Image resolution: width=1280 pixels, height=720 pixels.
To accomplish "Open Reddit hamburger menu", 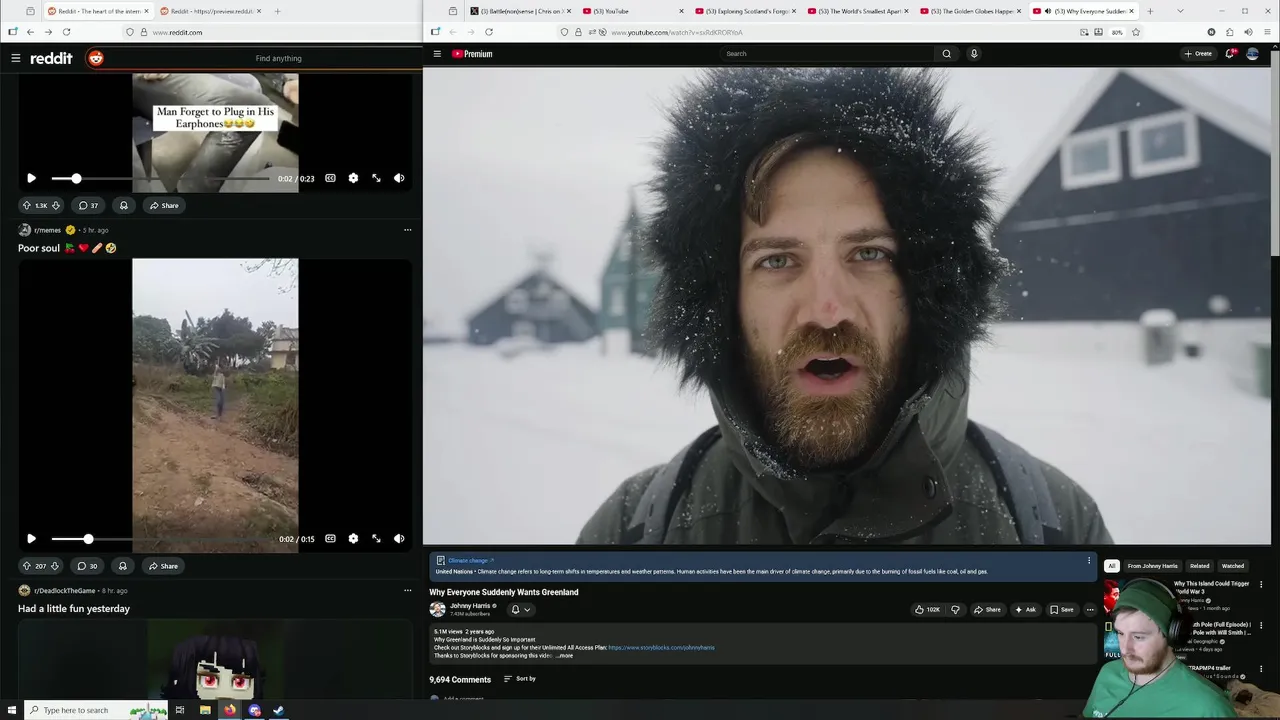I will (15, 58).
